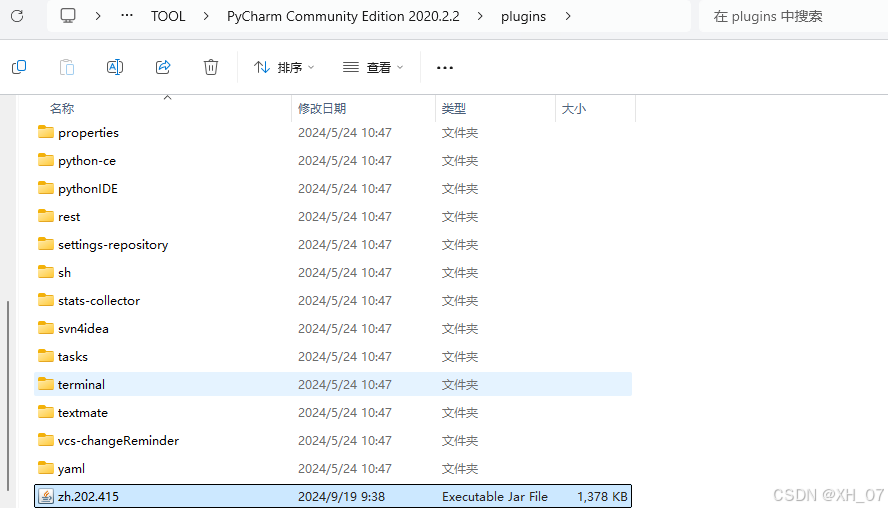Click the folder icon beside stats-collector
This screenshot has height=510, width=888.
46,299
